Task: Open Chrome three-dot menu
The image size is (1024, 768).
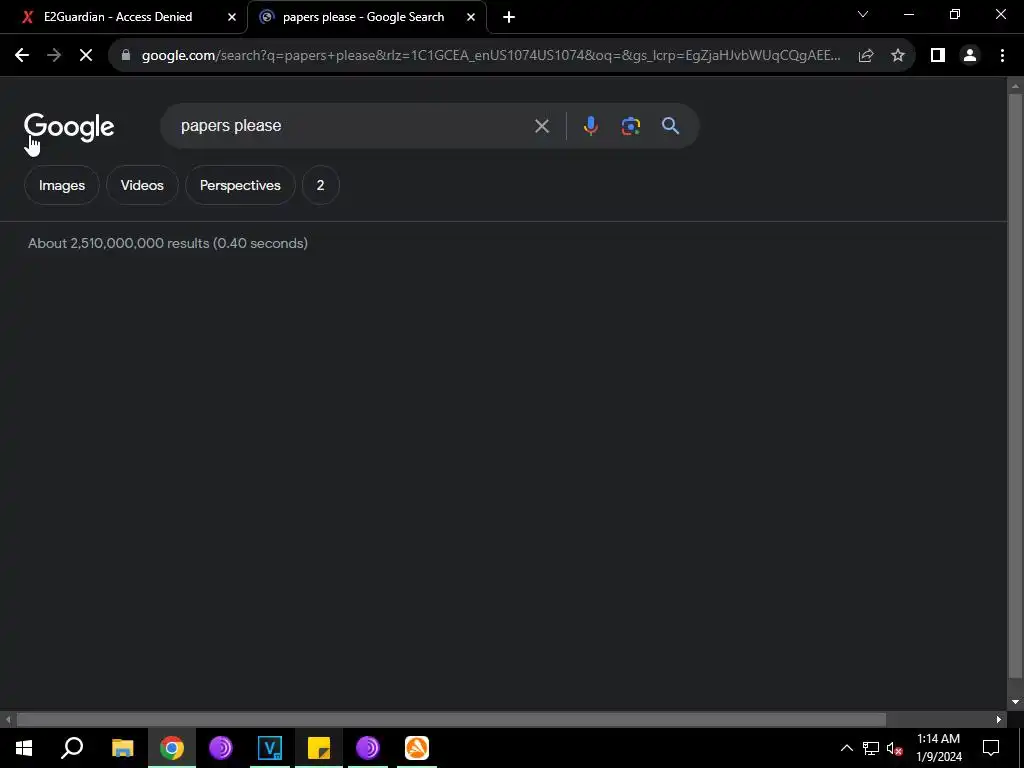Action: click(x=1002, y=56)
